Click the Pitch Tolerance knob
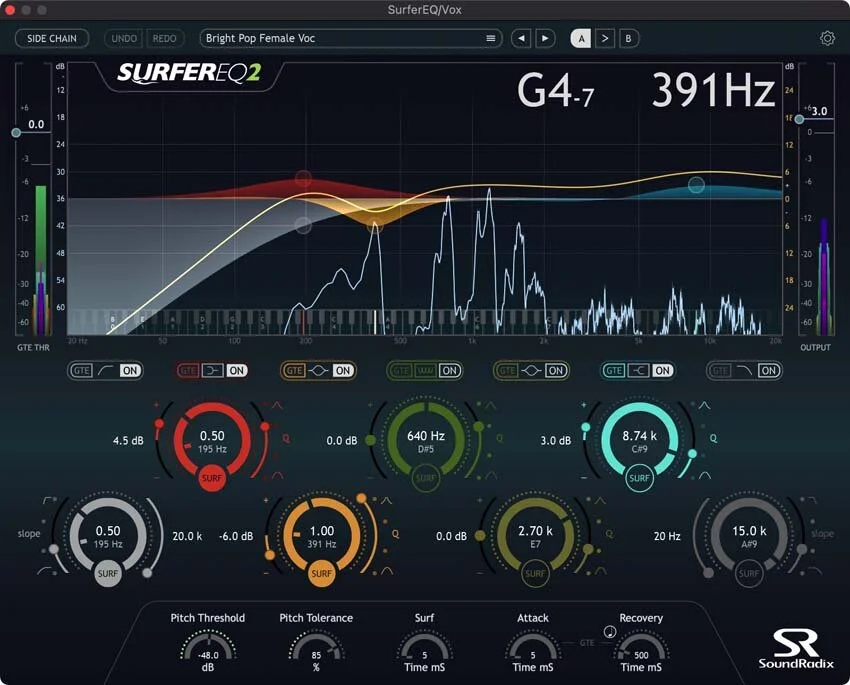Screen dimensions: 850x685 [x=316, y=647]
